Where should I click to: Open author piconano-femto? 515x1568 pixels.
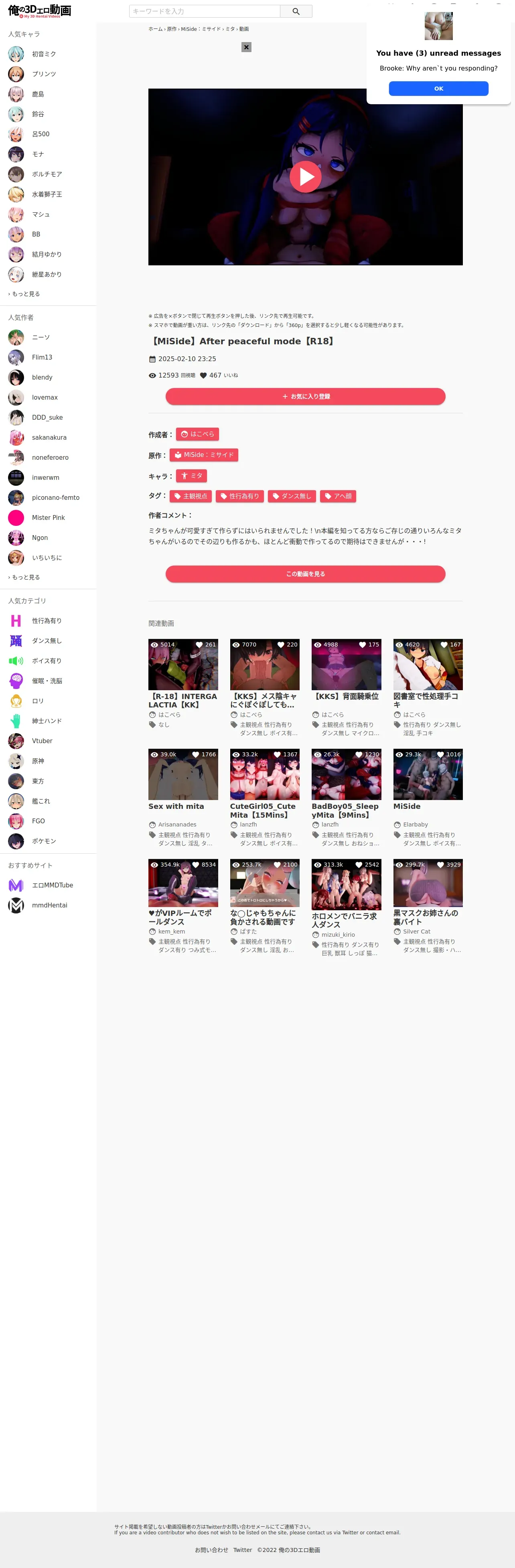click(x=55, y=498)
